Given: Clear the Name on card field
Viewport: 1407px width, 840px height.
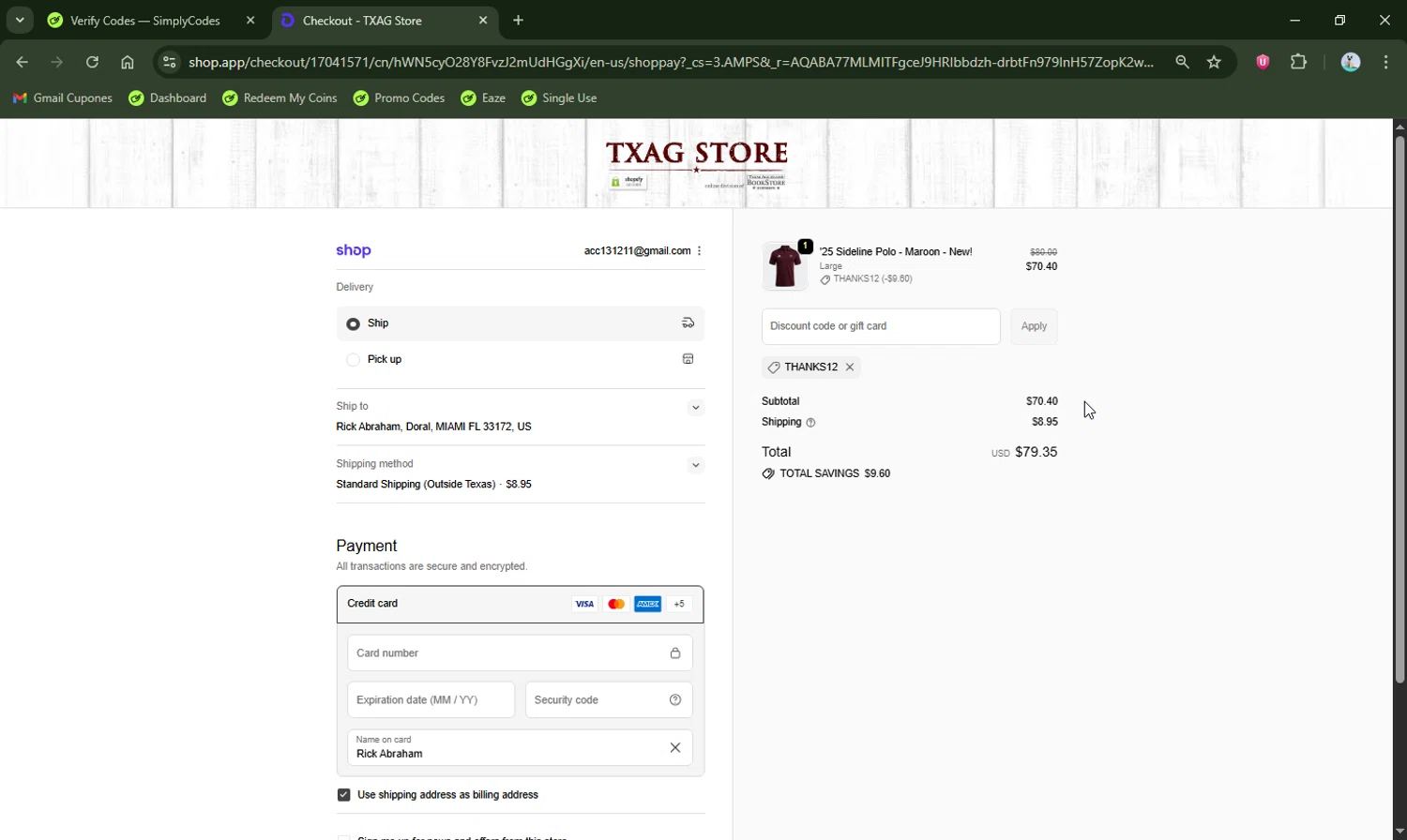Looking at the screenshot, I should point(675,747).
